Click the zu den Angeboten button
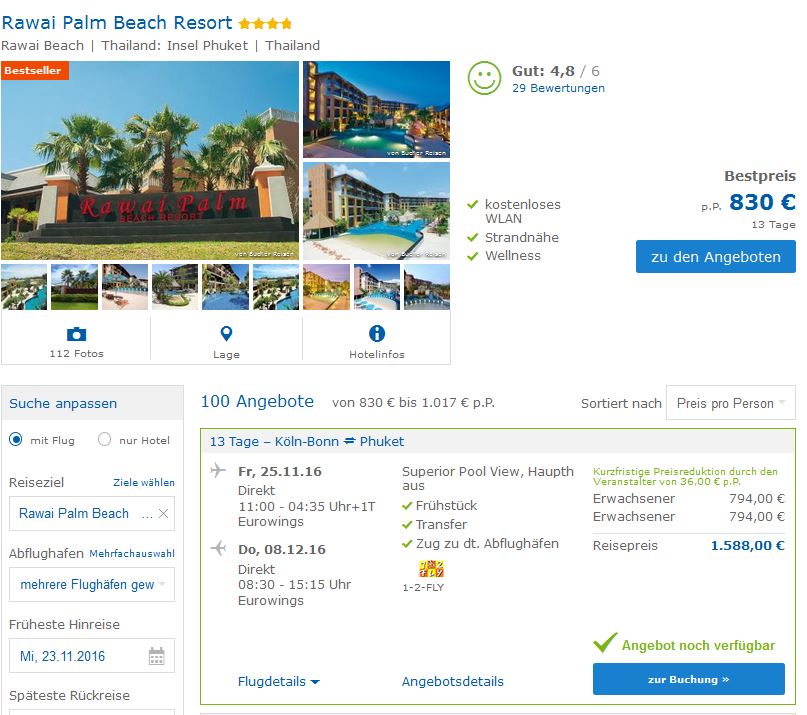Viewport: 807px width, 715px height. 715,256
